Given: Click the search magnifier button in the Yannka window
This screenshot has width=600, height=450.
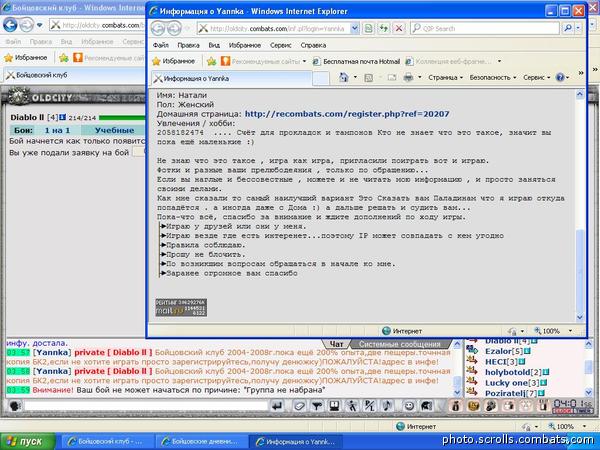Looking at the screenshot, I should pos(568,28).
